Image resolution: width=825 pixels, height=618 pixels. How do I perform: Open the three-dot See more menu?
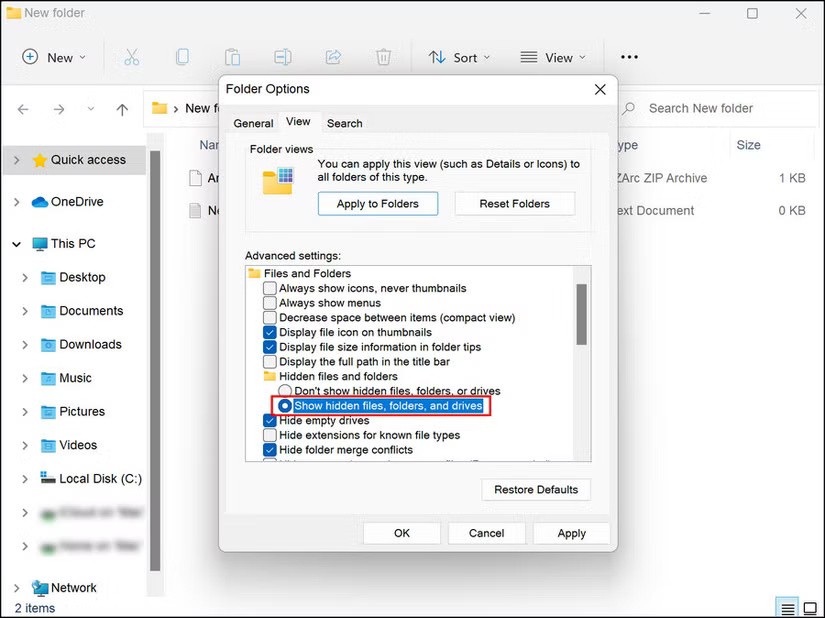coord(629,57)
